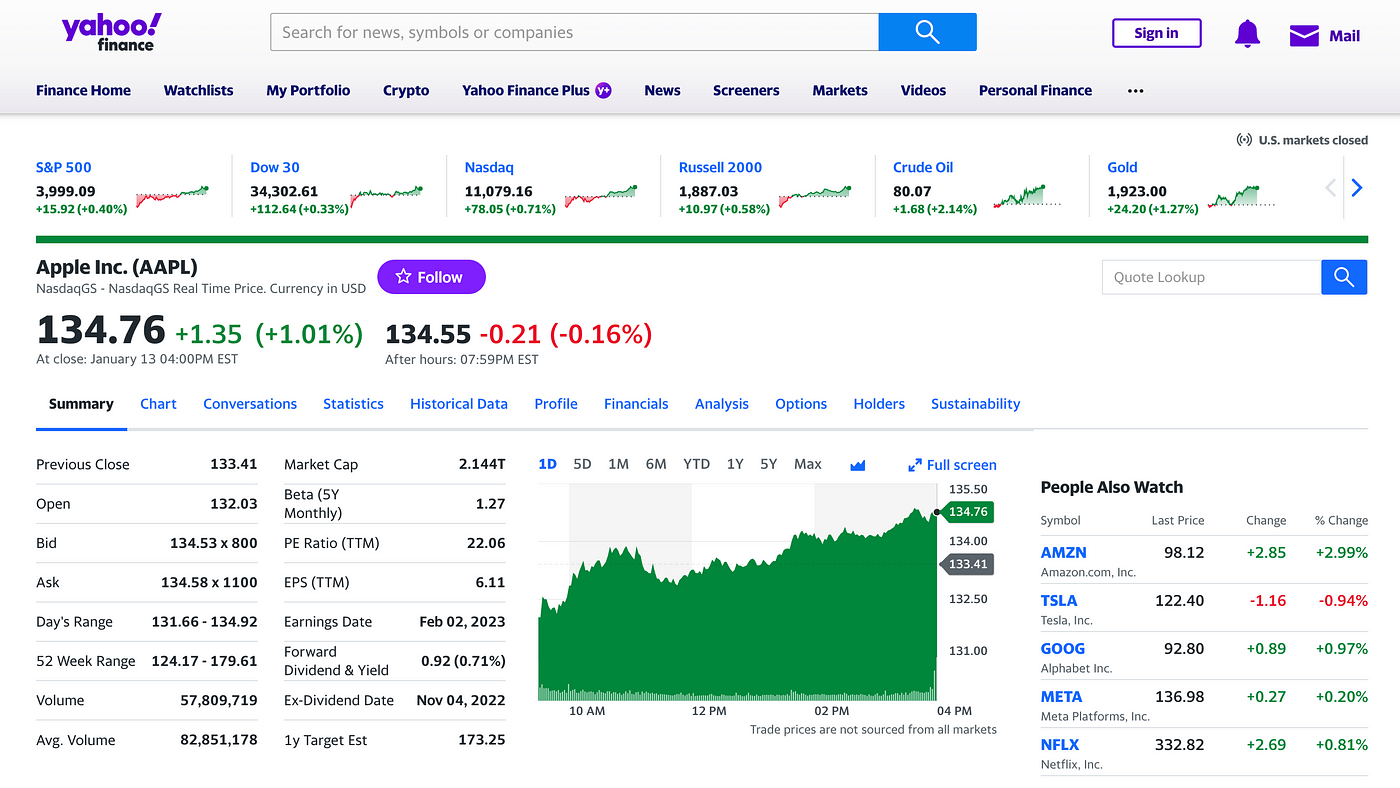1400x788 pixels.
Task: Select the 6M chart range
Action: point(656,464)
